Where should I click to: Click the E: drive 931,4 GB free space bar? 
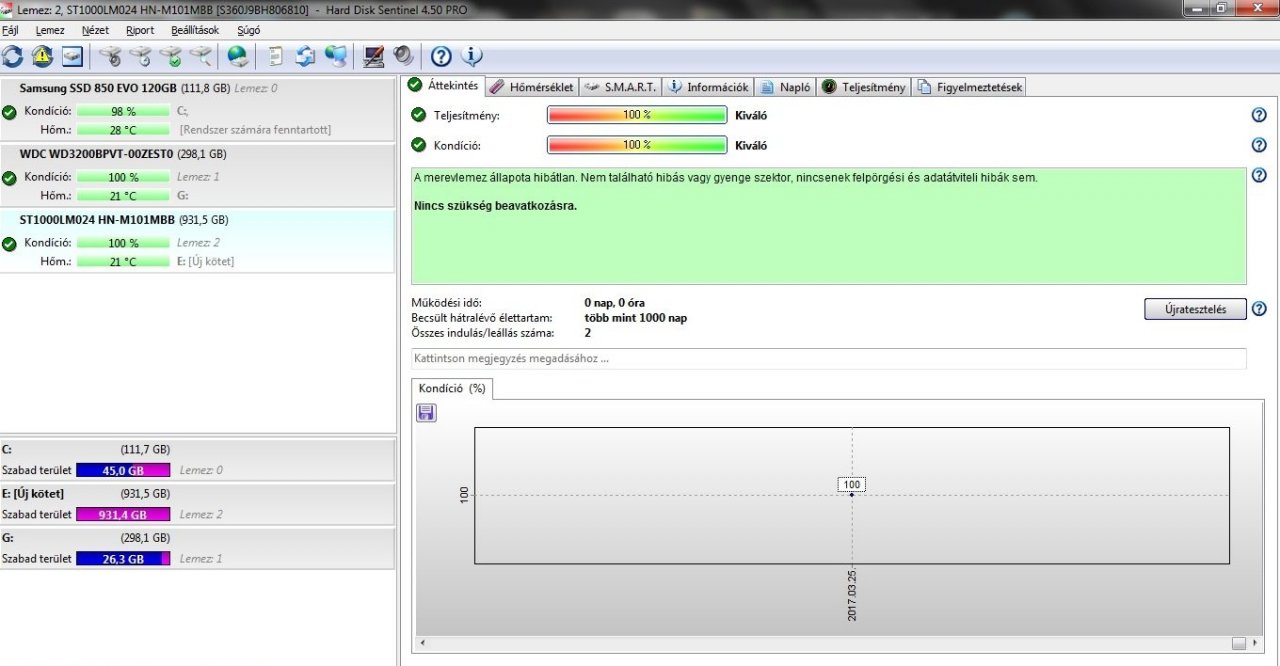(123, 514)
